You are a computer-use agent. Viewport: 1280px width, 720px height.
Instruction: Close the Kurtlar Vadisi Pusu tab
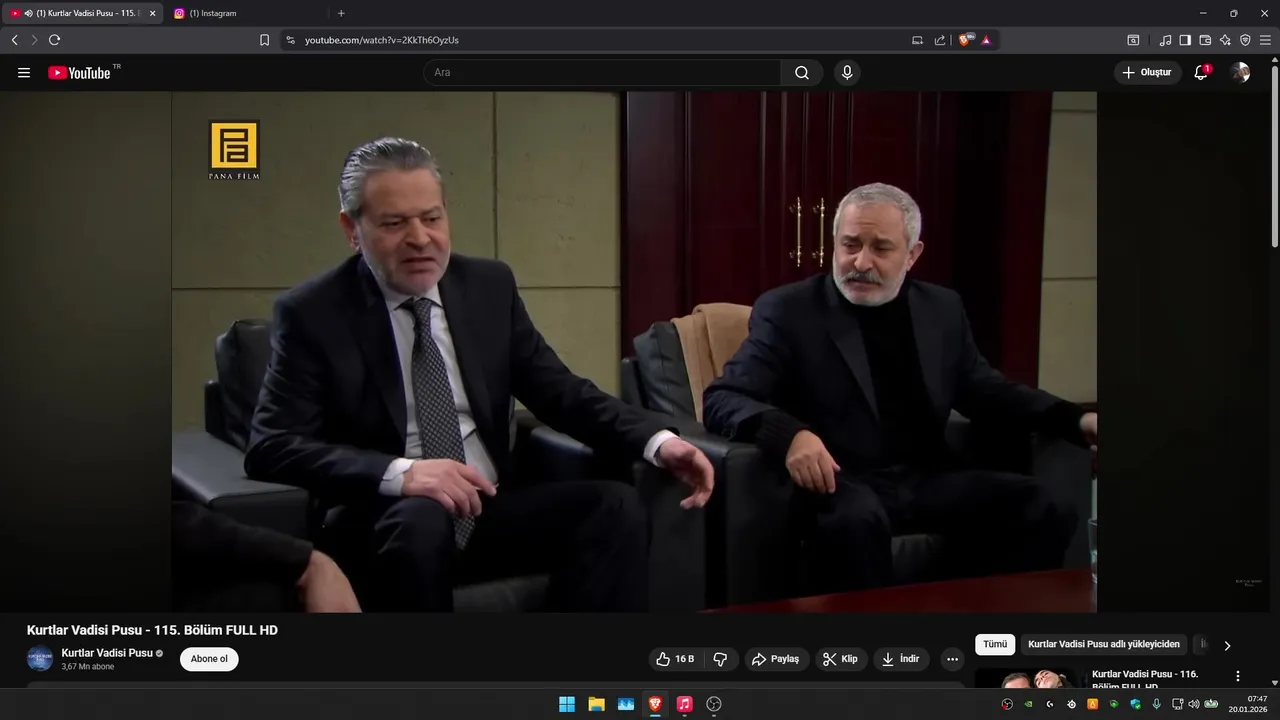(x=153, y=13)
